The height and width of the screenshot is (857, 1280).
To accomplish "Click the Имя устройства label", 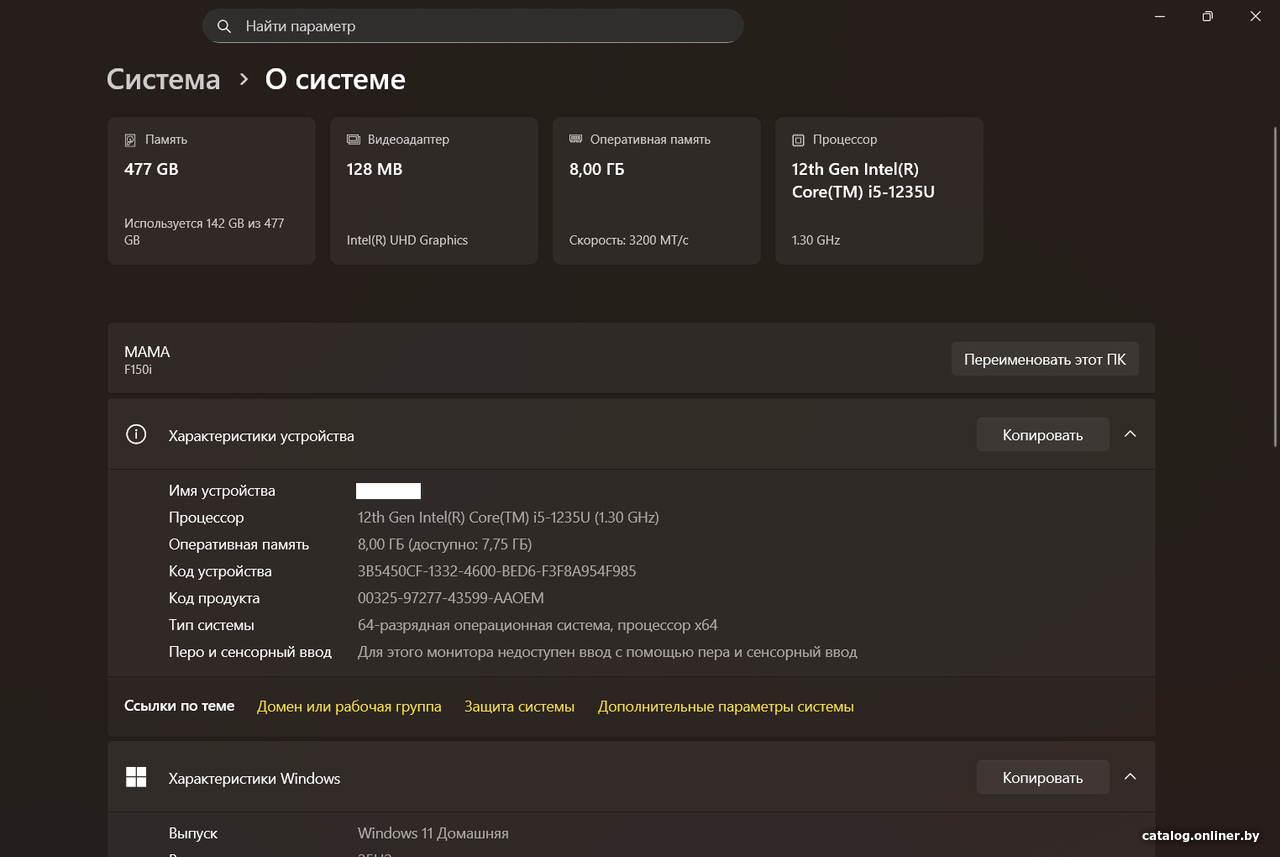I will click(x=222, y=491).
